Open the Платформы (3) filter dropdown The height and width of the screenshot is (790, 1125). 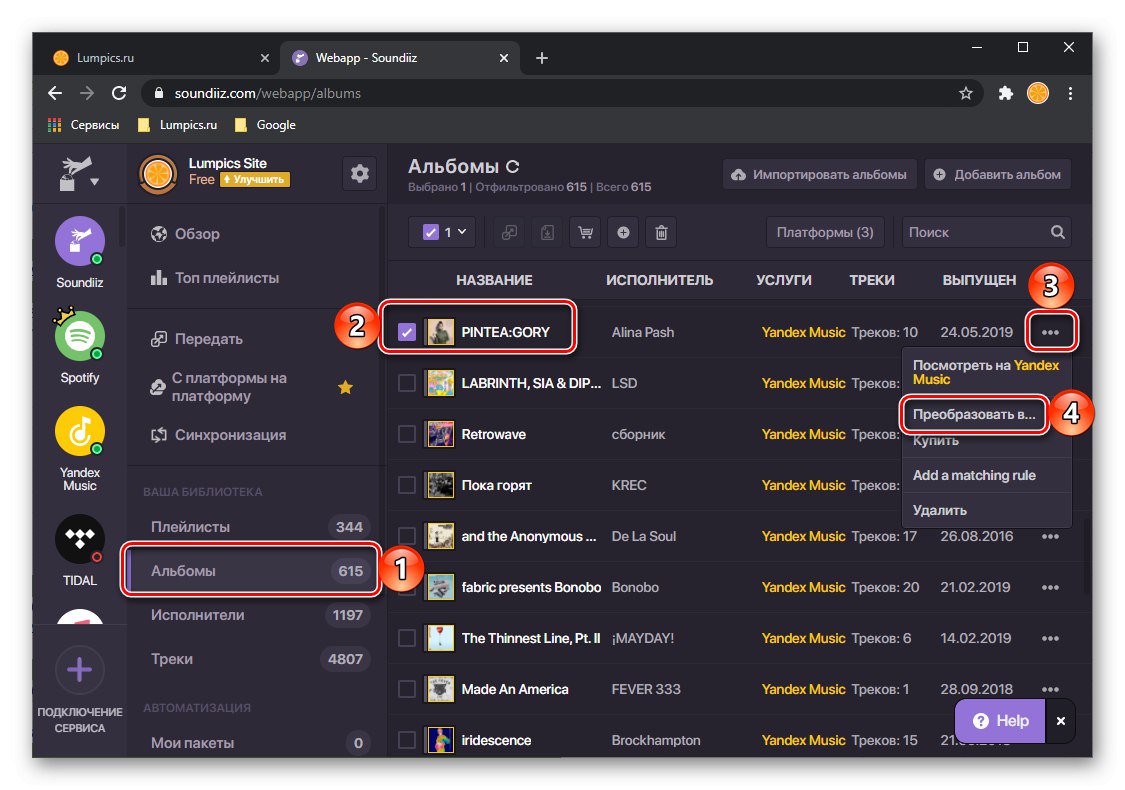pyautogui.click(x=825, y=232)
